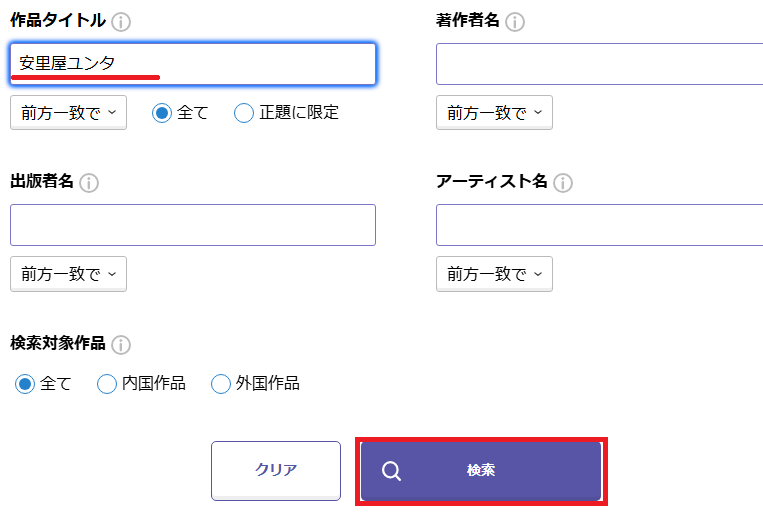Click info icon beside 著作者名
The image size is (763, 523).
click(515, 22)
